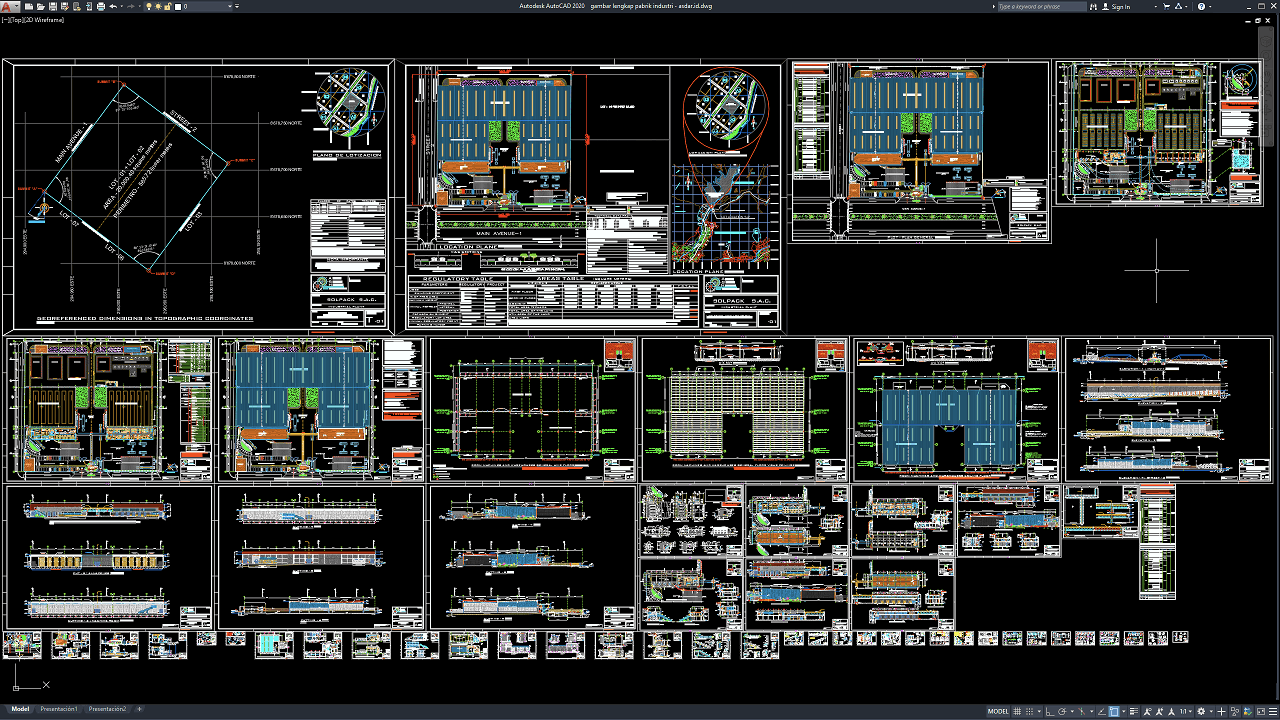Click the Save icon in Quick Access toolbar
The image size is (1280, 720).
tap(53, 6)
